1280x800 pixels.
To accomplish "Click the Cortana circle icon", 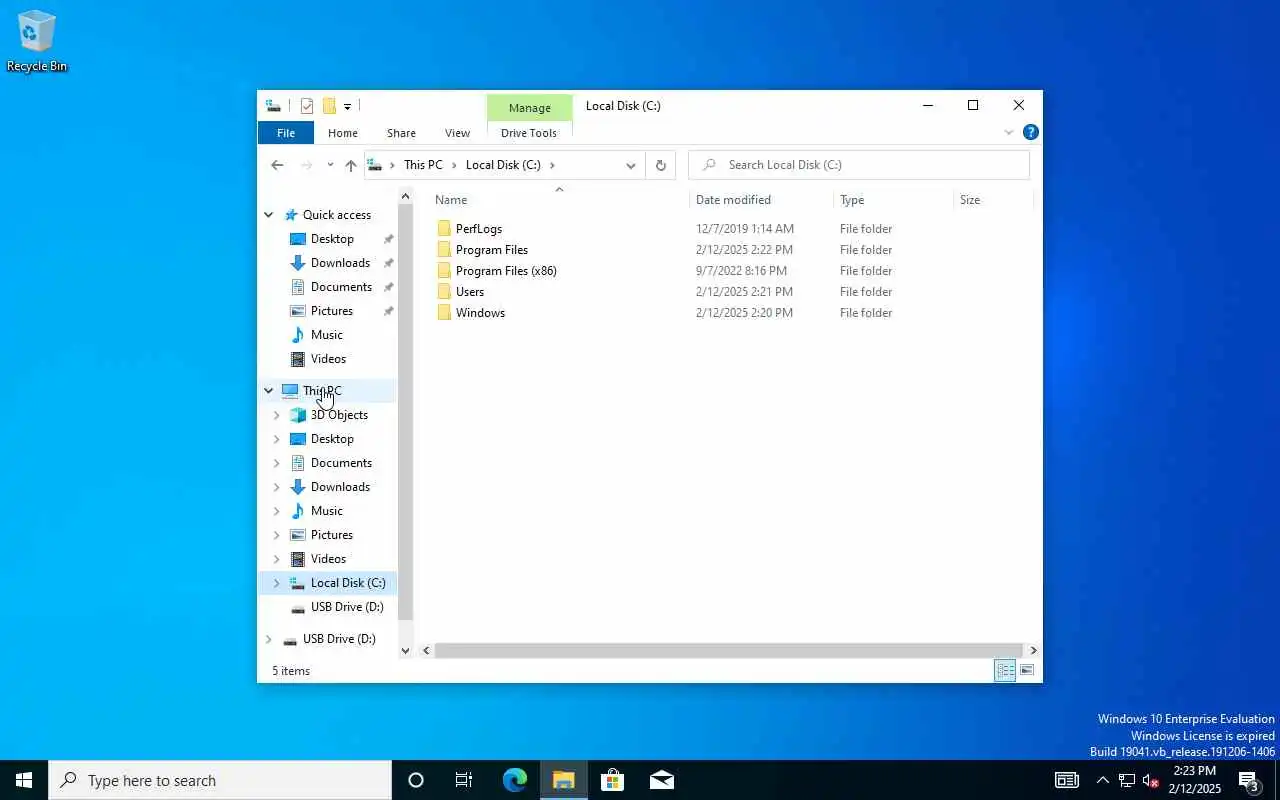I will tap(416, 780).
